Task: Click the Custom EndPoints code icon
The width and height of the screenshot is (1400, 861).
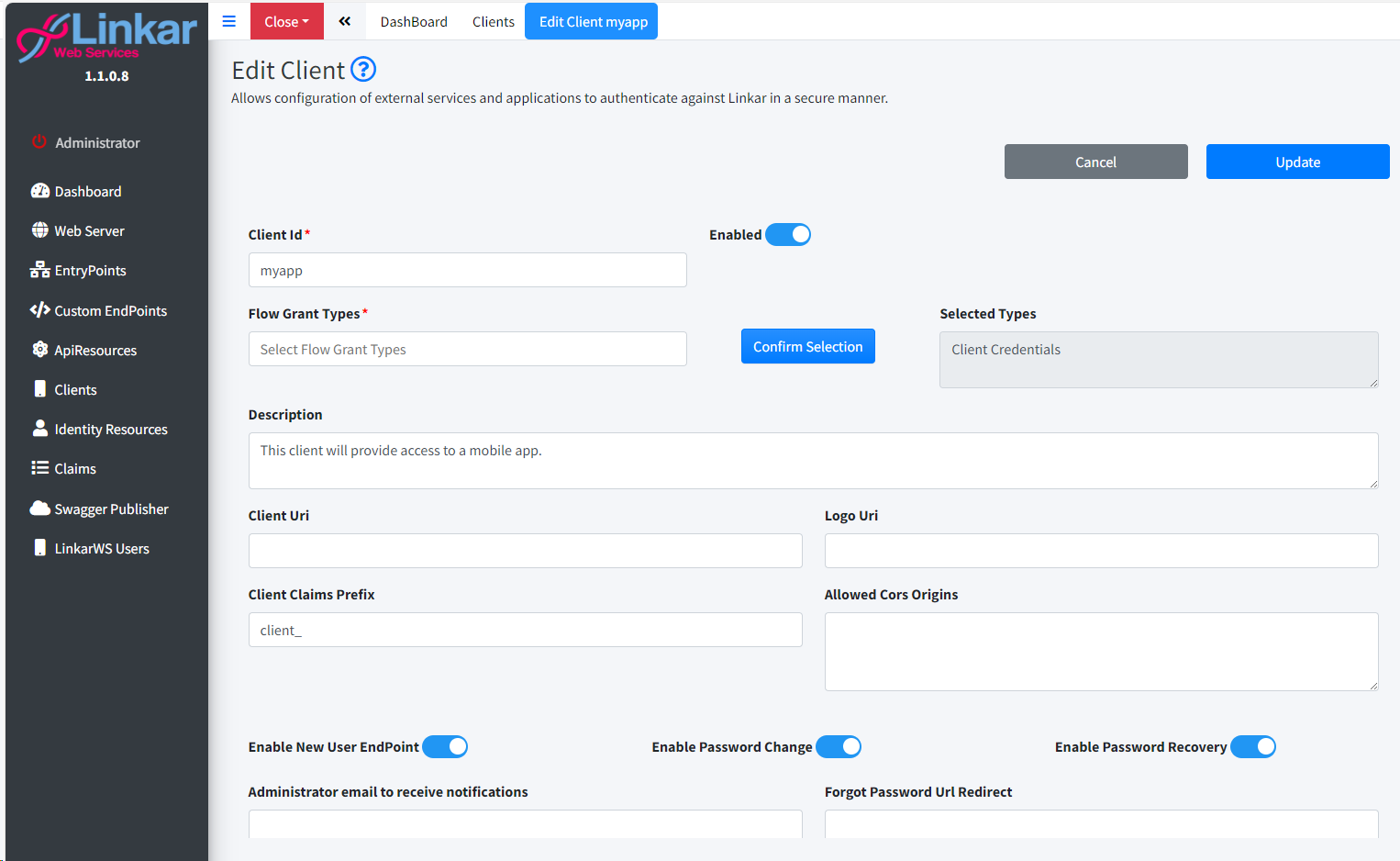Action: point(40,310)
